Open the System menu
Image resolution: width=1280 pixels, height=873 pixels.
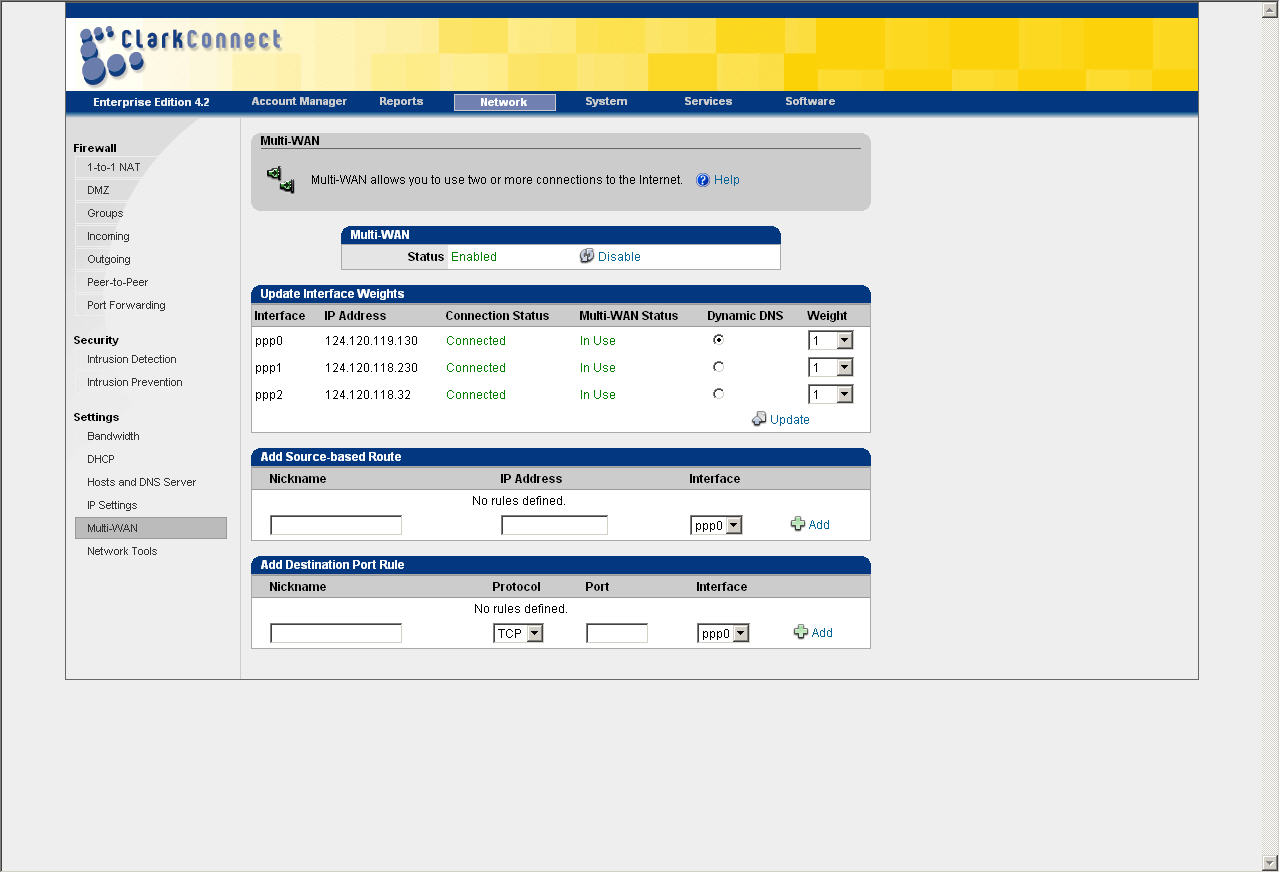[x=606, y=101]
